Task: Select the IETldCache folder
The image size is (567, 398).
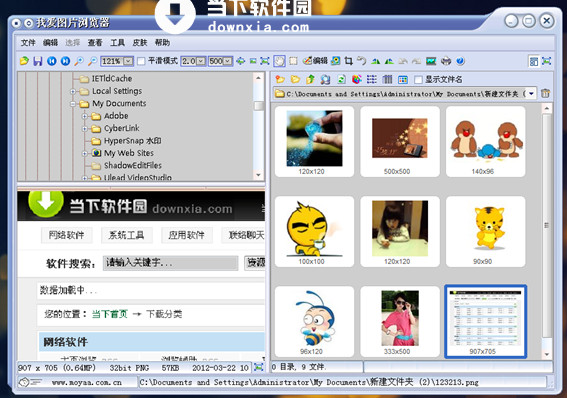Action: (x=112, y=78)
